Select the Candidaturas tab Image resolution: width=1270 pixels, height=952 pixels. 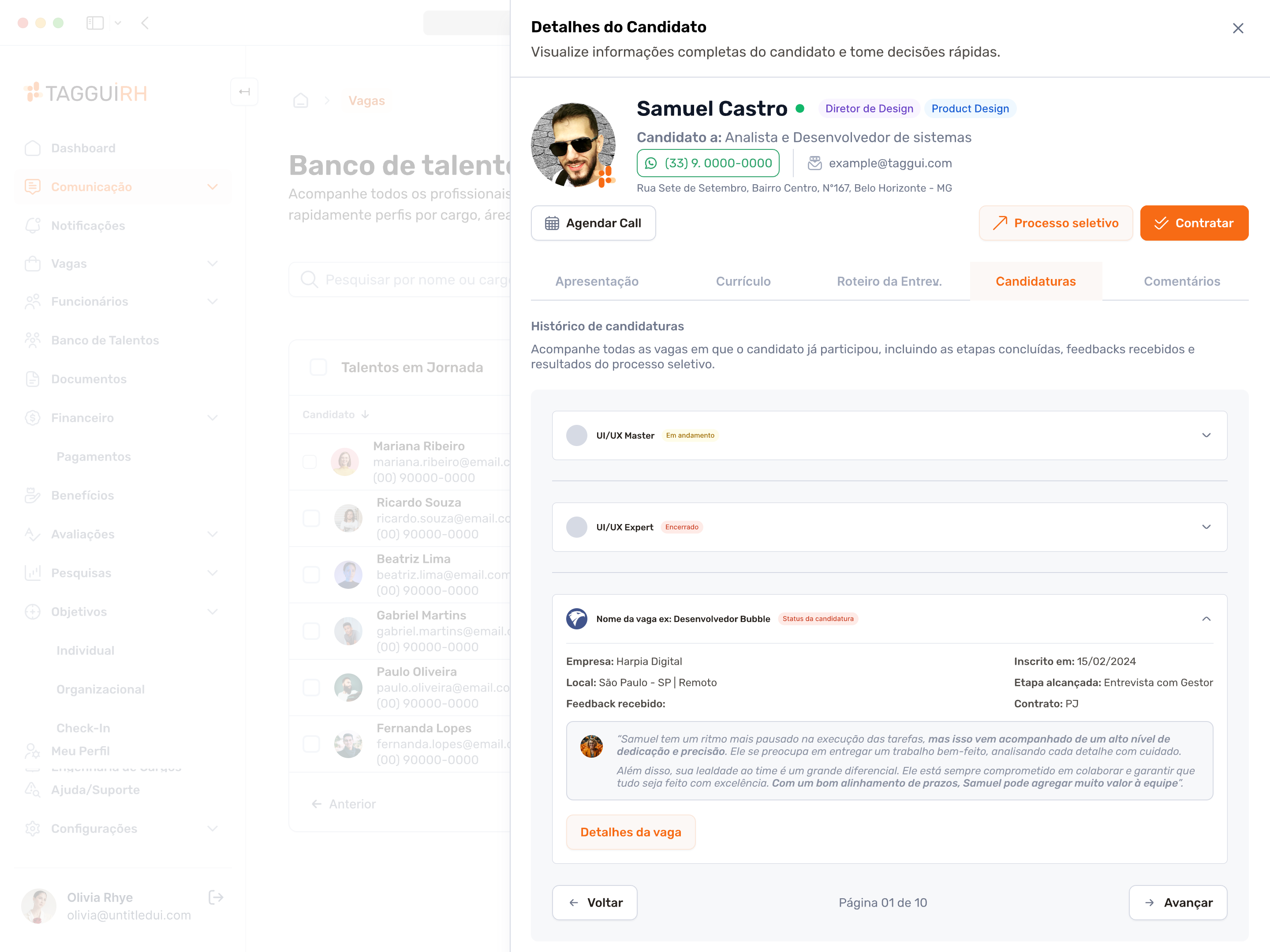click(x=1036, y=281)
